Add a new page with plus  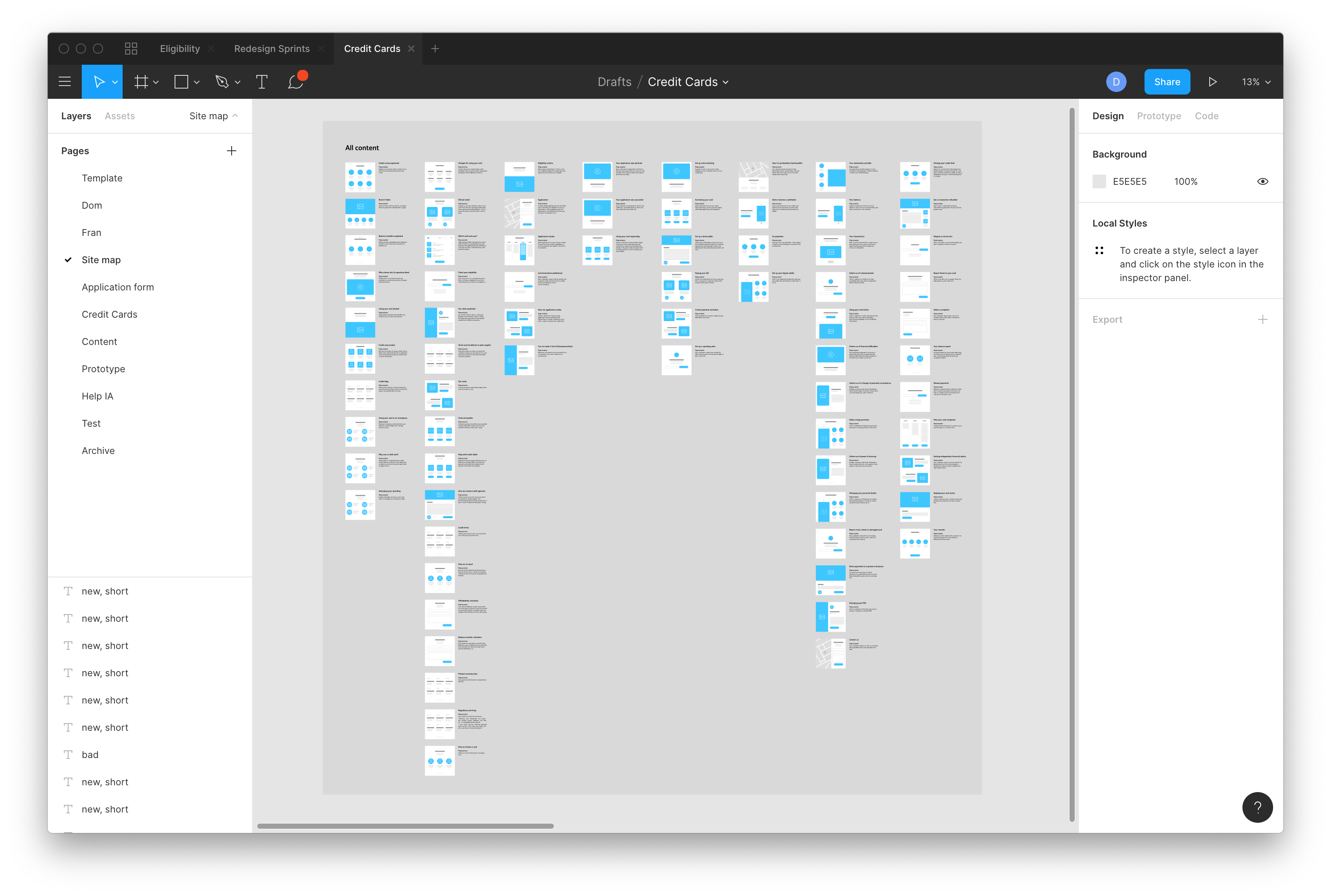[x=231, y=151]
